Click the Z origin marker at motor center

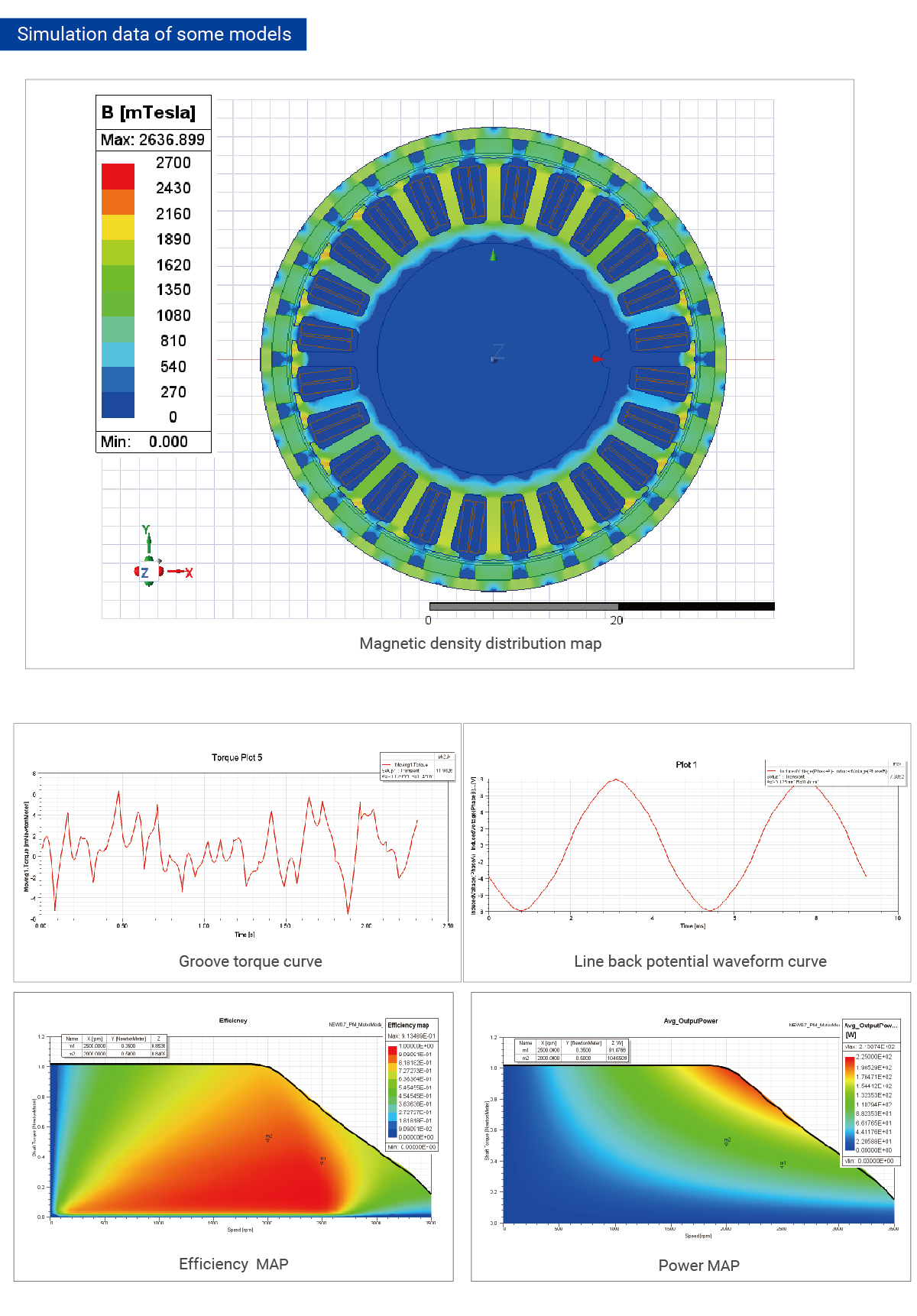[x=497, y=353]
